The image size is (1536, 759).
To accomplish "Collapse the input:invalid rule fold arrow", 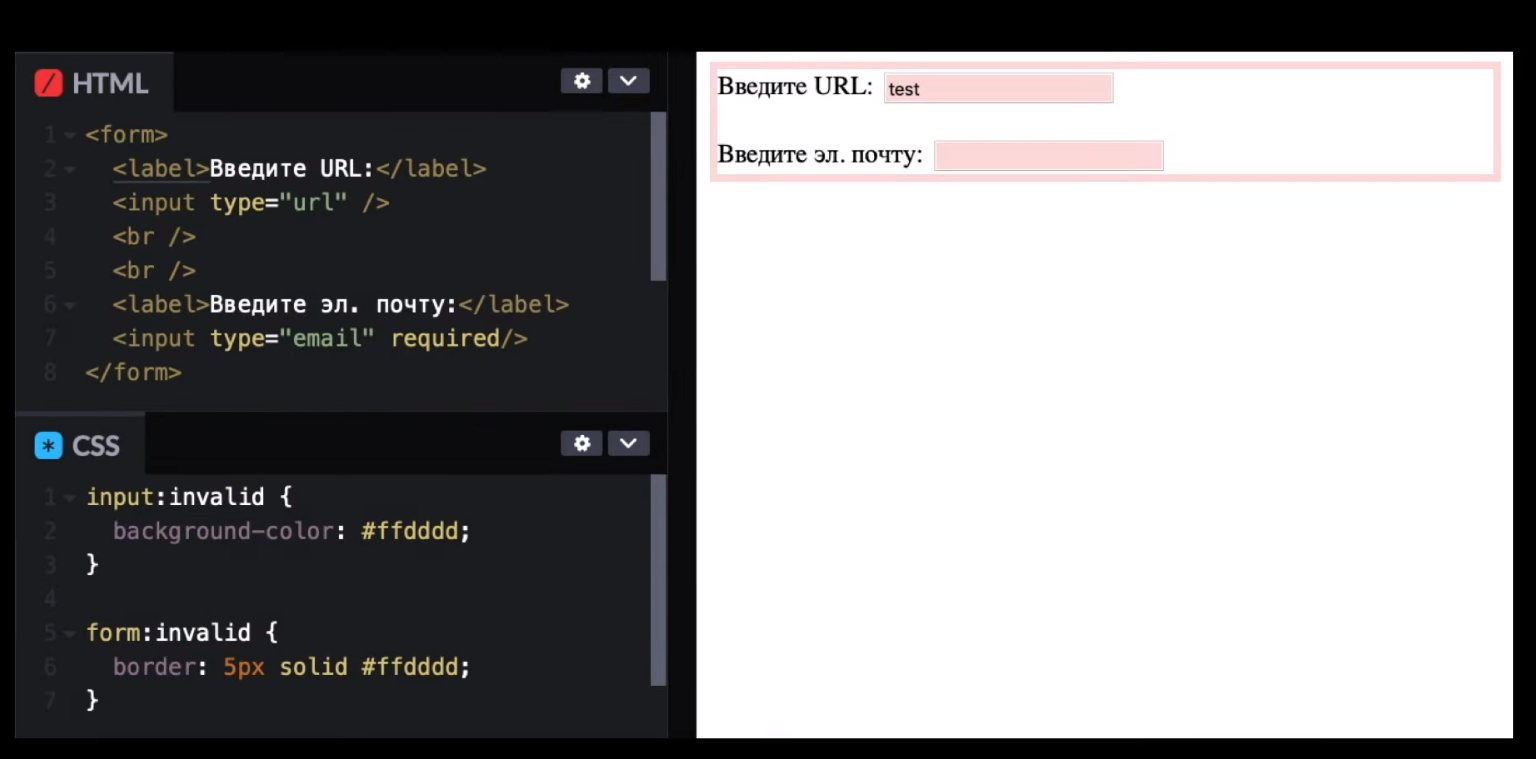I will (70, 497).
